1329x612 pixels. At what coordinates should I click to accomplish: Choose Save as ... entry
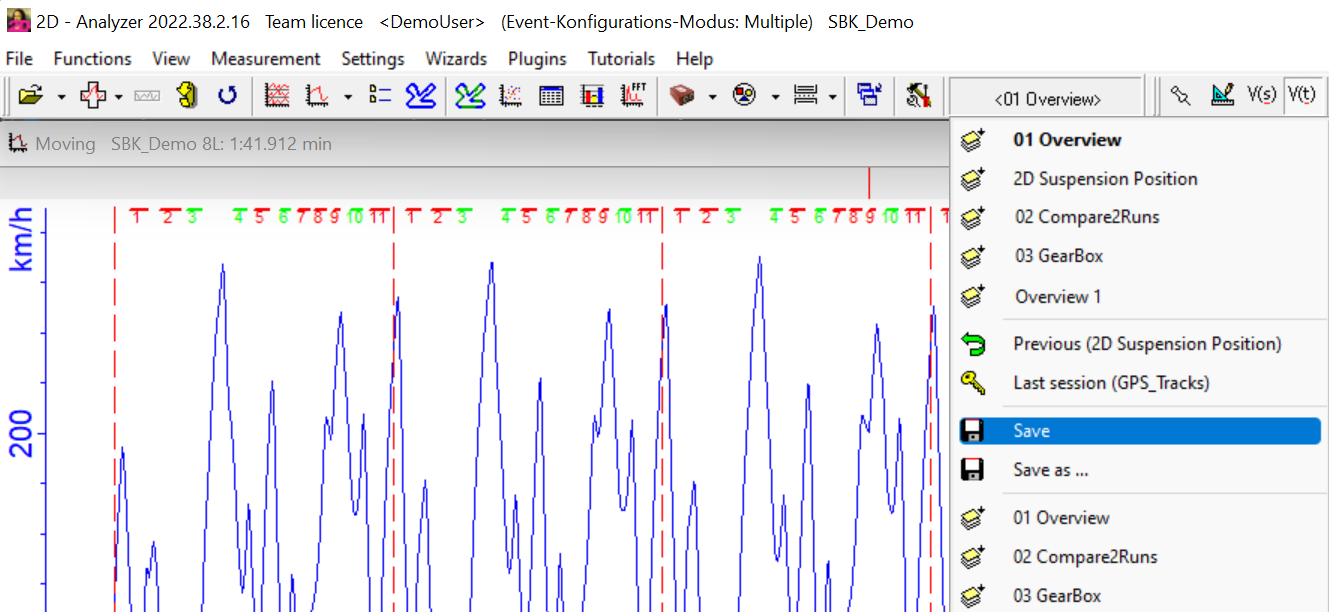point(1050,470)
